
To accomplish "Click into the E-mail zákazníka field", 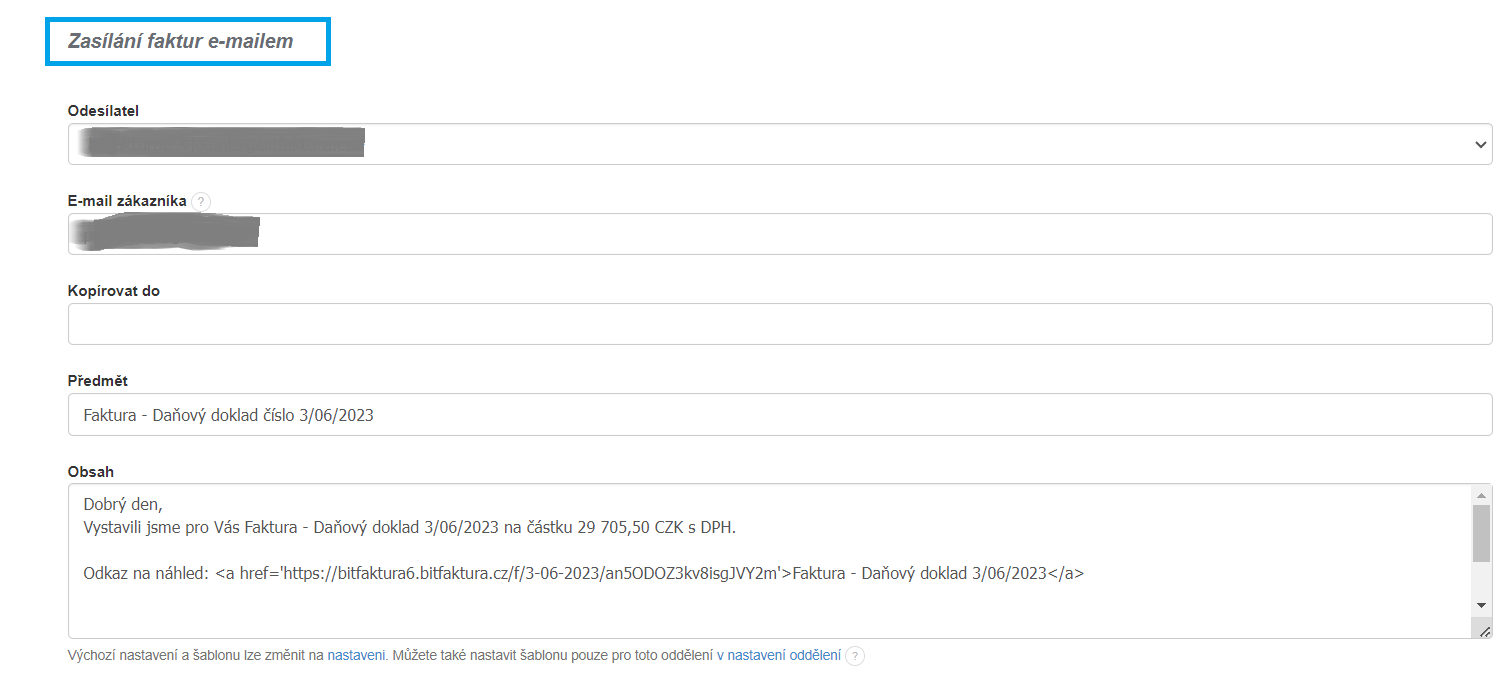I will (x=780, y=234).
